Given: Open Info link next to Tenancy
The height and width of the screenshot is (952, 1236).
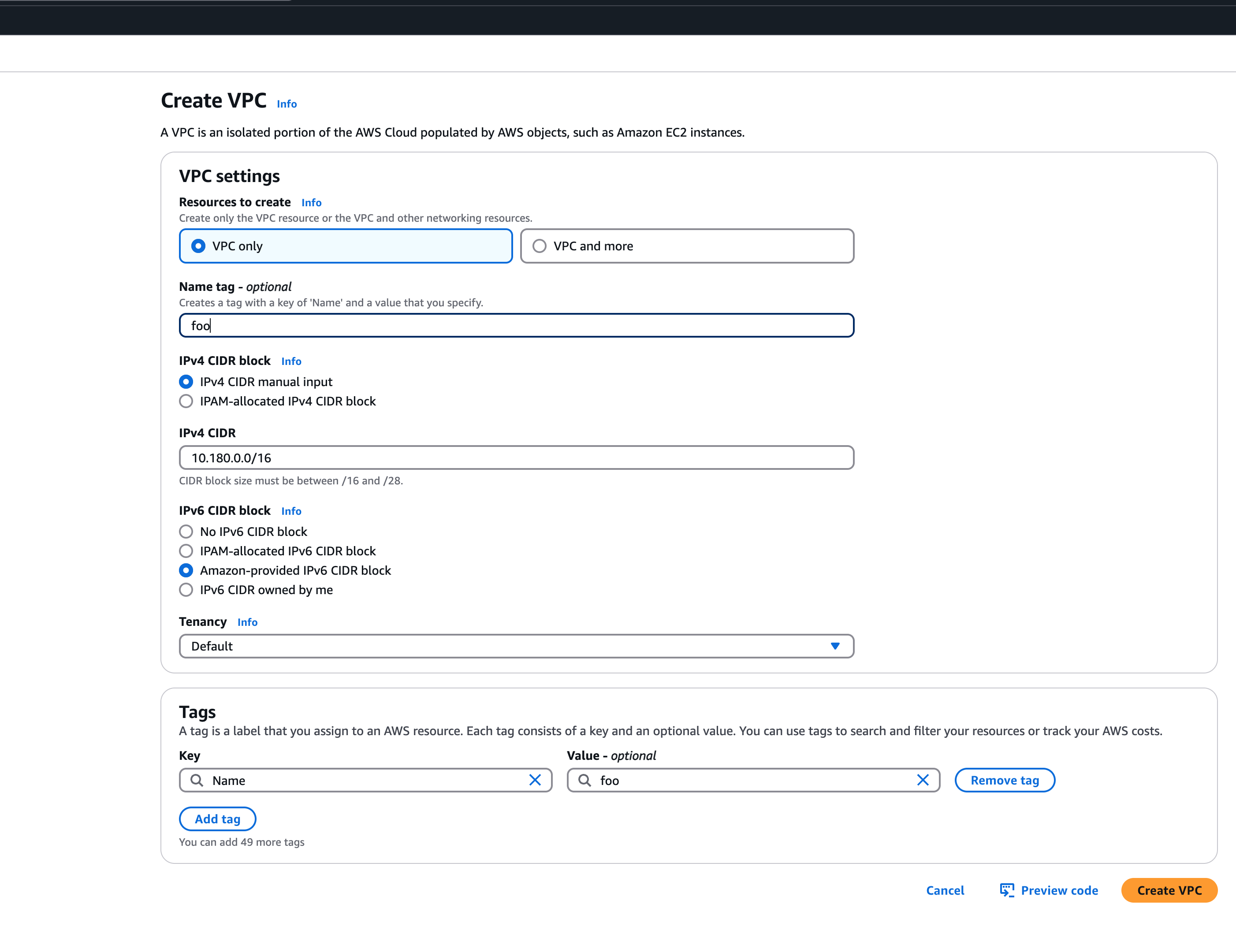Looking at the screenshot, I should click(247, 622).
